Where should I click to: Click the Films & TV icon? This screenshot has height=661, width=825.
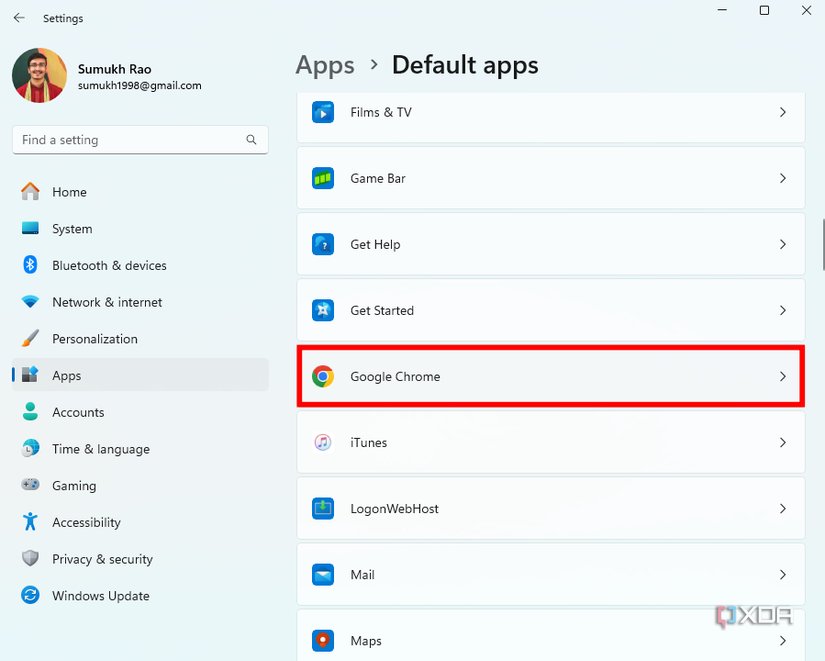point(322,112)
